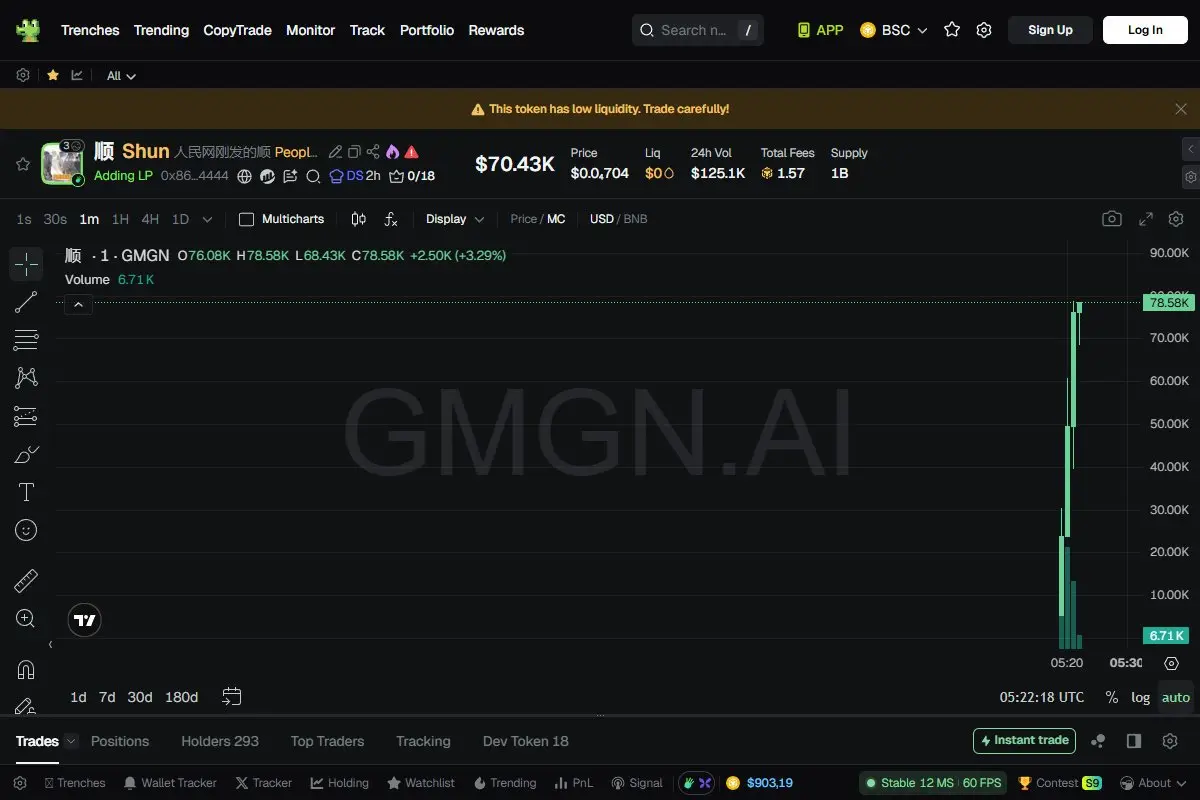Copy the Shun token name
The height and width of the screenshot is (800, 1200).
coord(354,152)
